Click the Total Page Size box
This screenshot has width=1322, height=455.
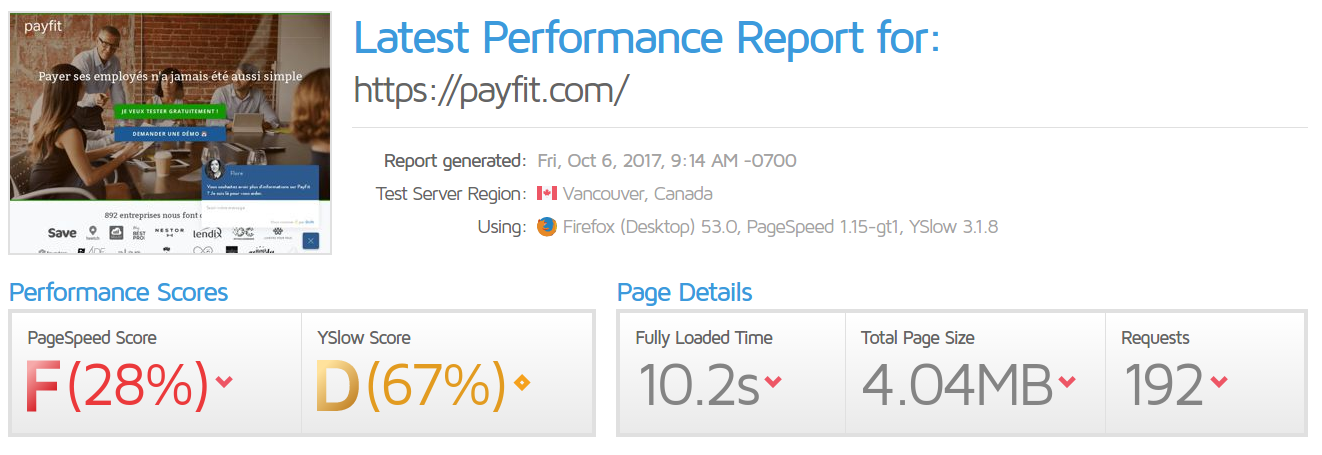click(975, 373)
